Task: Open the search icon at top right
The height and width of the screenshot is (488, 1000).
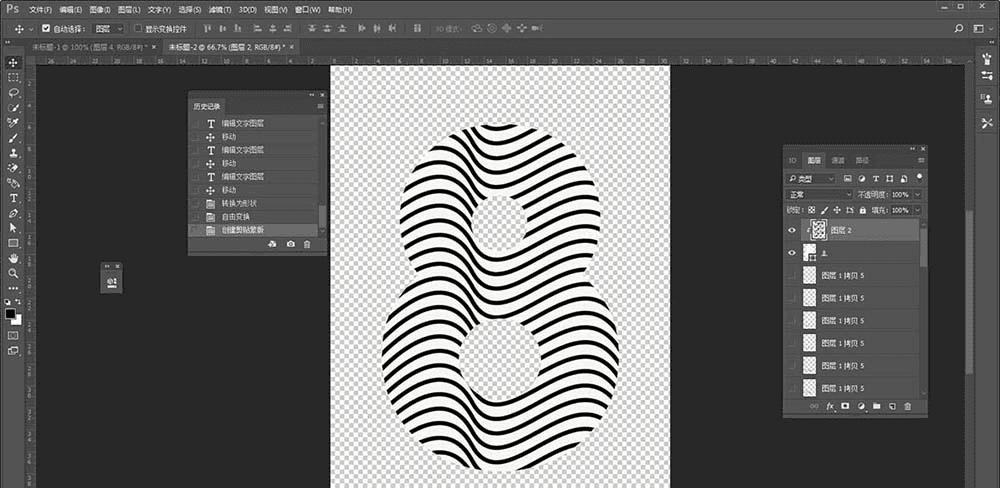Action: point(959,29)
